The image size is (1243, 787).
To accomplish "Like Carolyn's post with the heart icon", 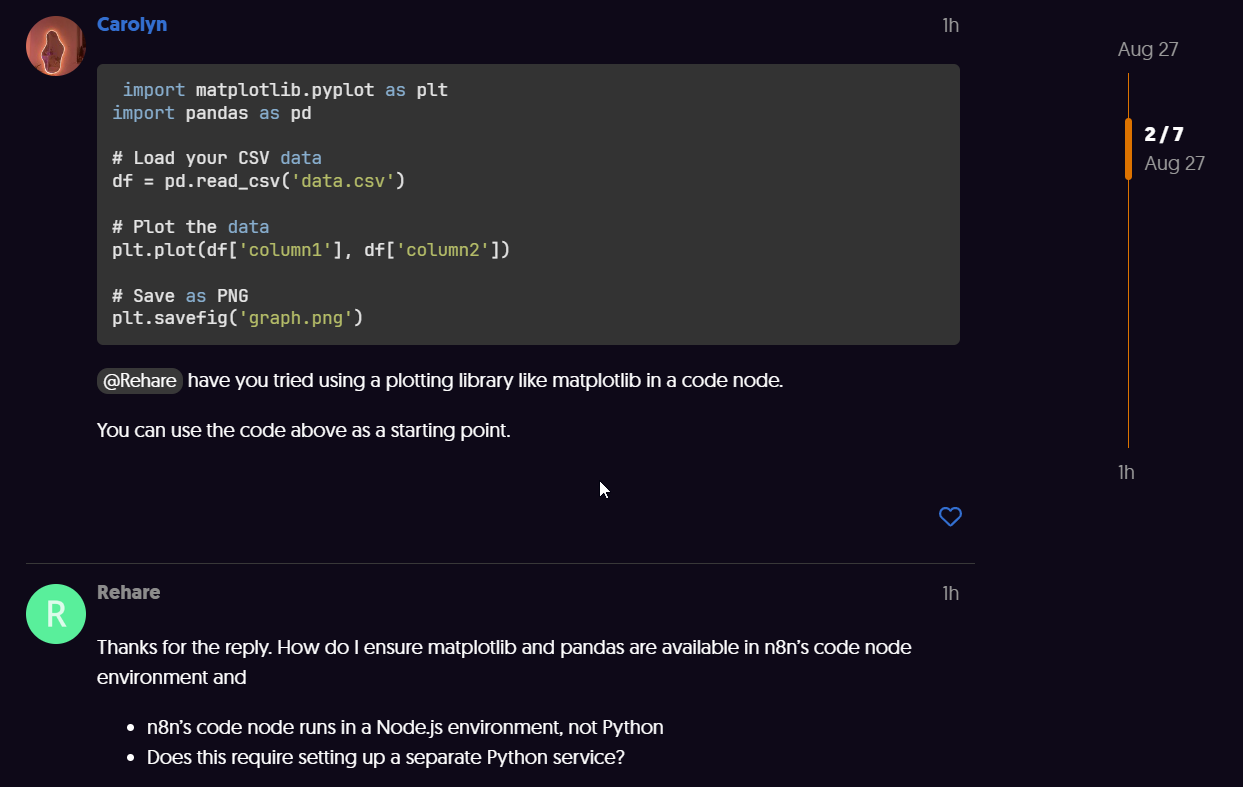I will coord(950,517).
